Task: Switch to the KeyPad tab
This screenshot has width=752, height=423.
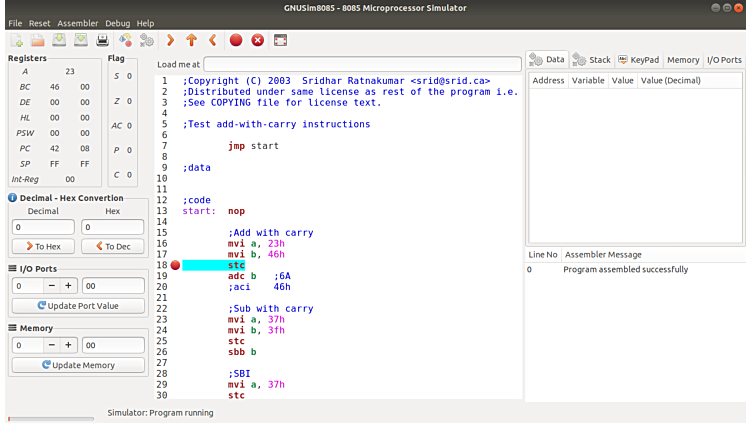Action: (638, 60)
